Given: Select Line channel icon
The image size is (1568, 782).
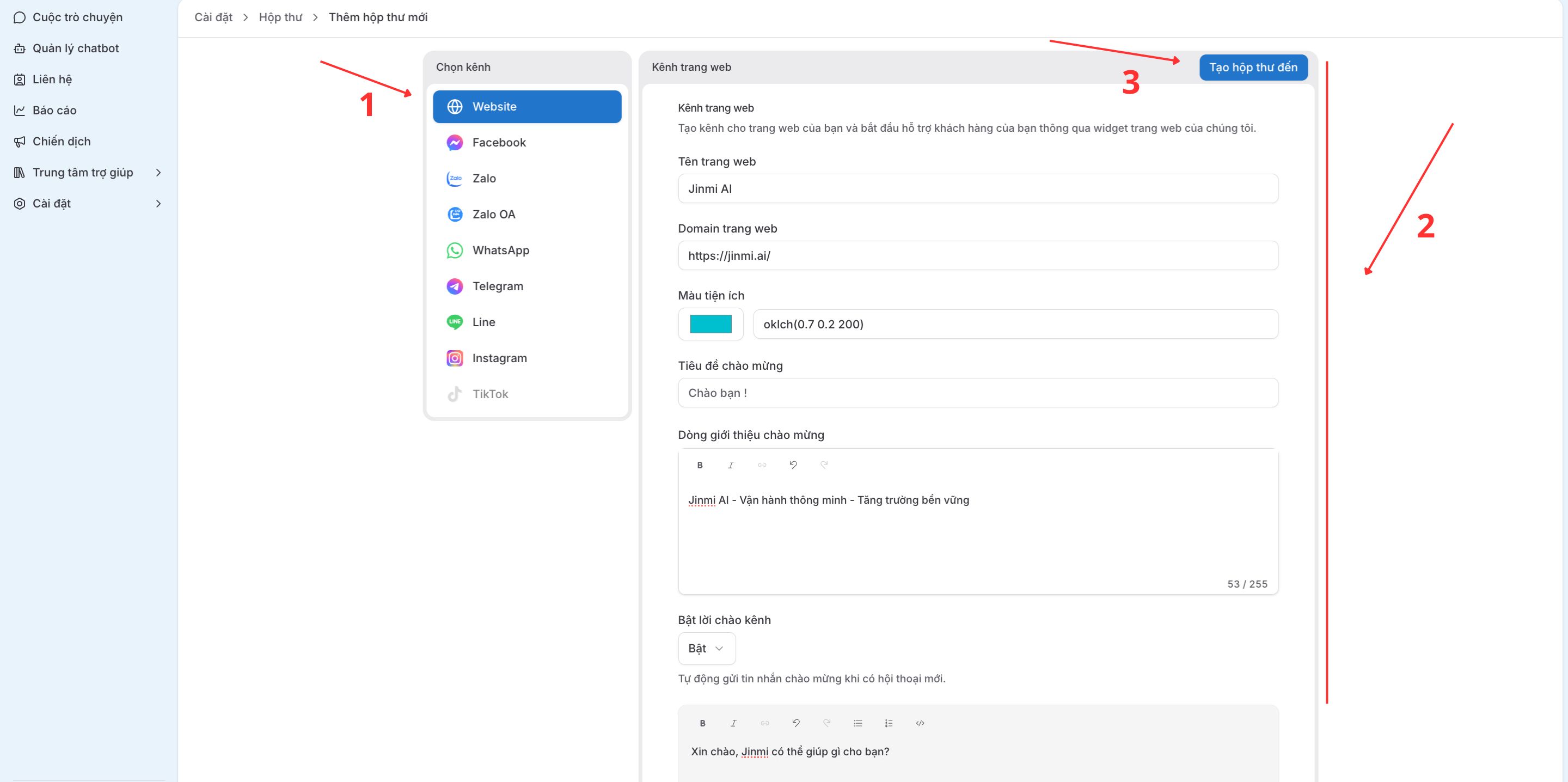Looking at the screenshot, I should coord(455,322).
